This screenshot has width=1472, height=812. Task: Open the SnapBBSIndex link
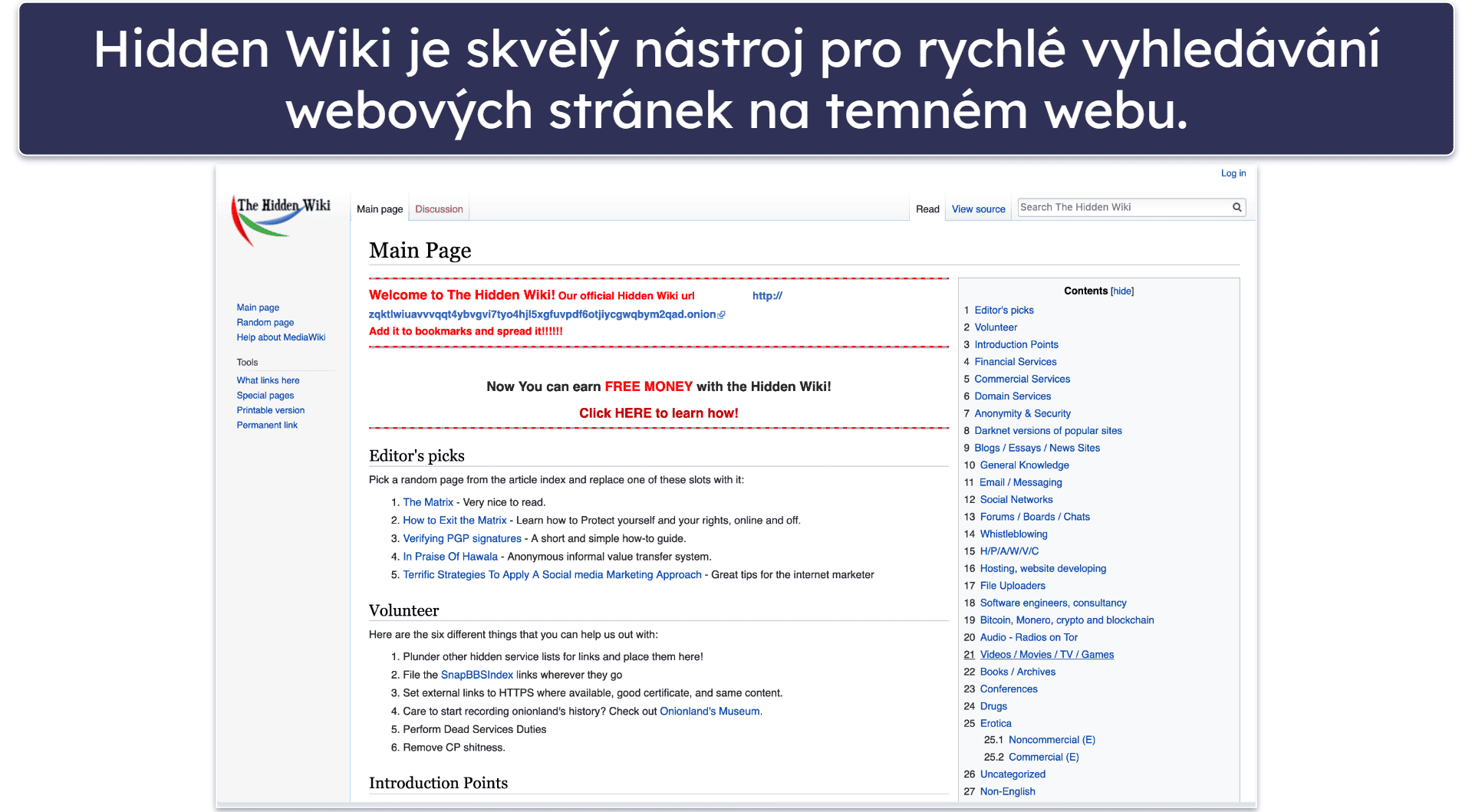pos(477,675)
